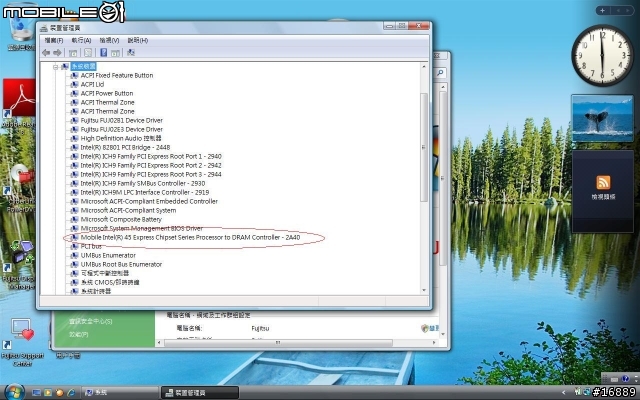The height and width of the screenshot is (400, 640).
Task: Click Internet Explorer quick launch icon
Action: pos(71,393)
